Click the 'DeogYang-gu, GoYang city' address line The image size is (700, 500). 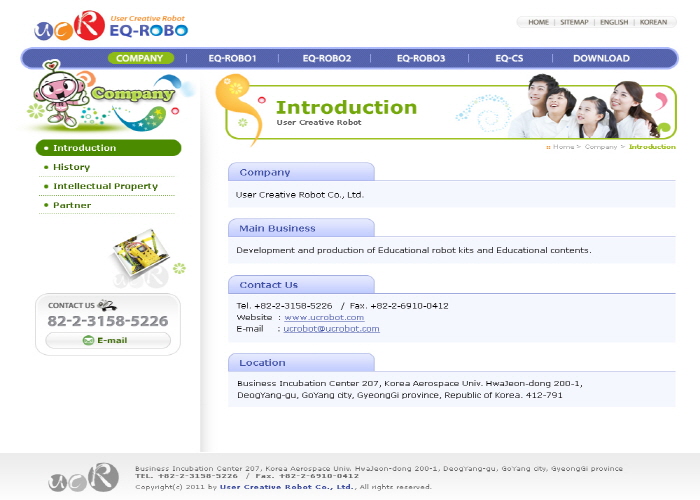(400, 395)
